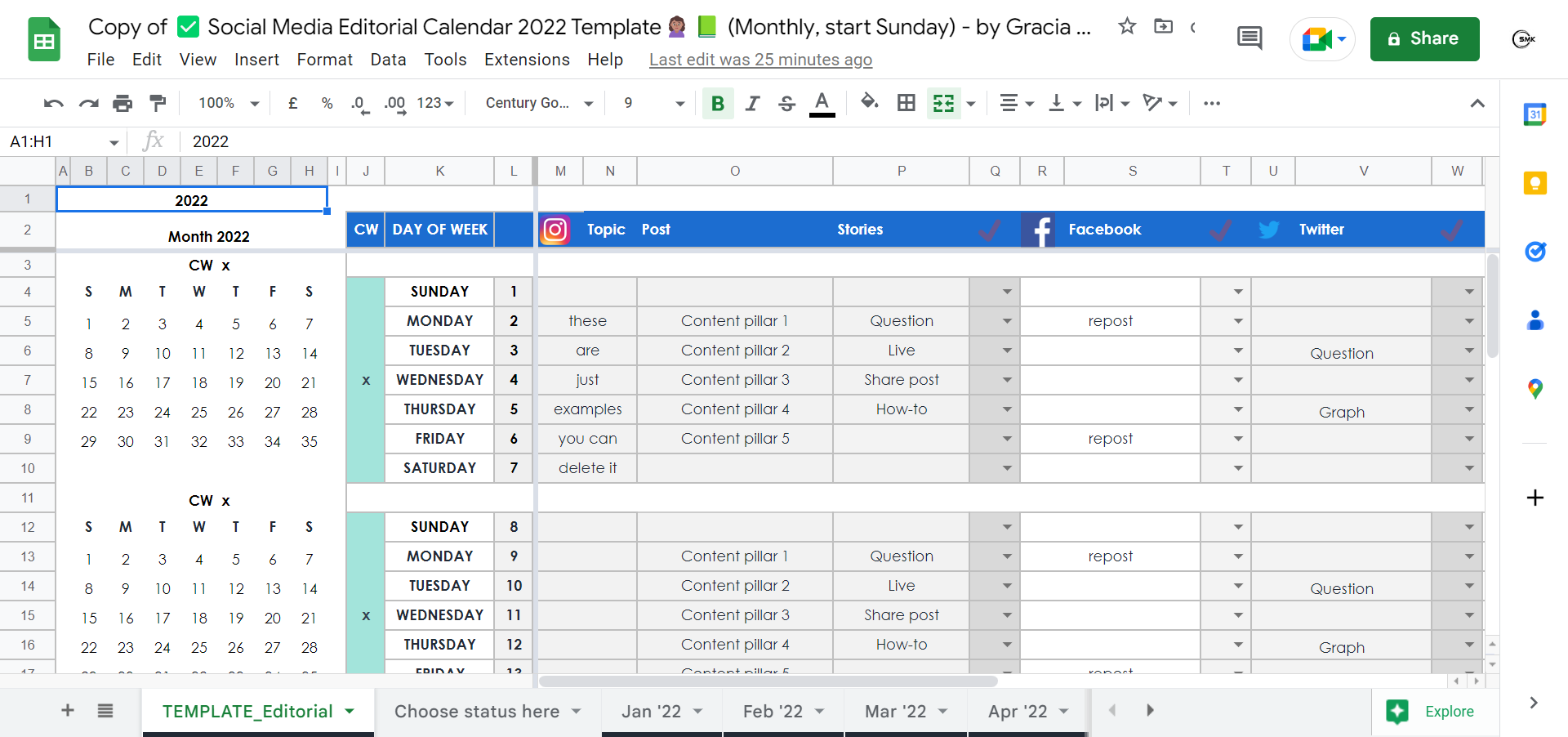Switch to Jan '22 sheet tab
Screen dimensions: 1568x737
click(661, 712)
